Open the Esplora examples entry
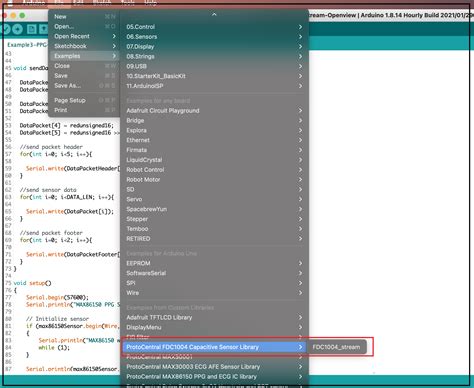This screenshot has height=388, width=474. click(214, 130)
